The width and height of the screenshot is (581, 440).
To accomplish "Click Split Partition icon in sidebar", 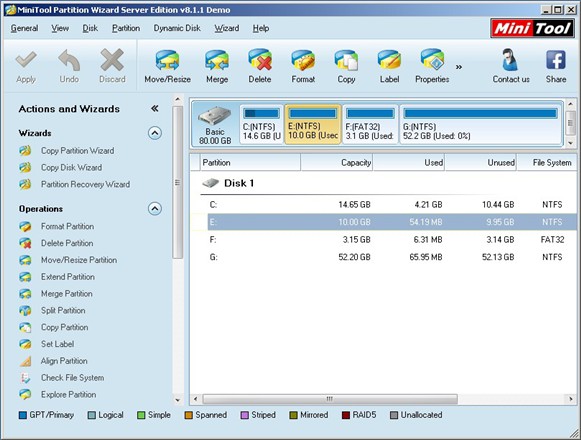I will tap(25, 311).
